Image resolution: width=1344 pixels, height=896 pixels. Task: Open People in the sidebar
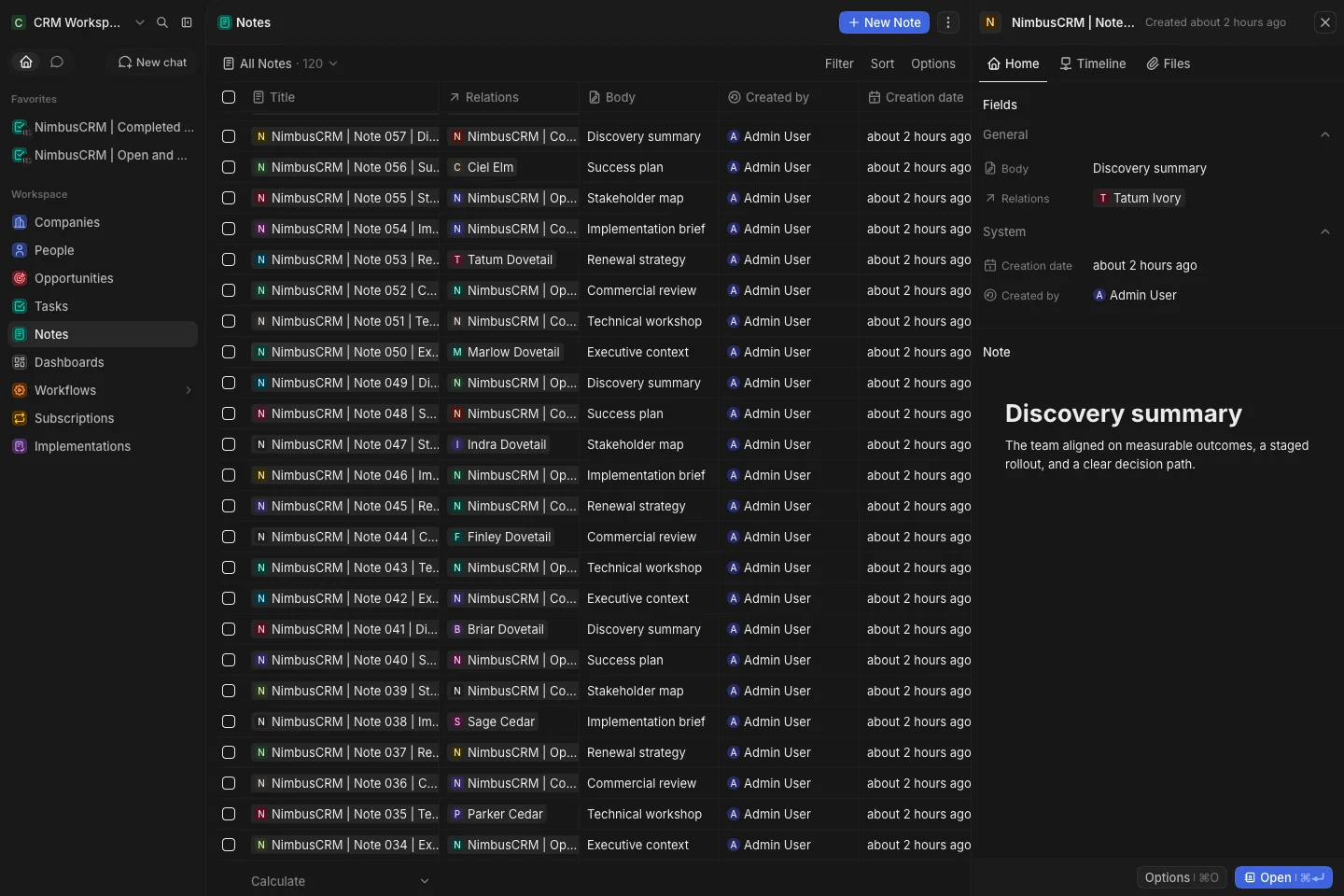(x=103, y=250)
